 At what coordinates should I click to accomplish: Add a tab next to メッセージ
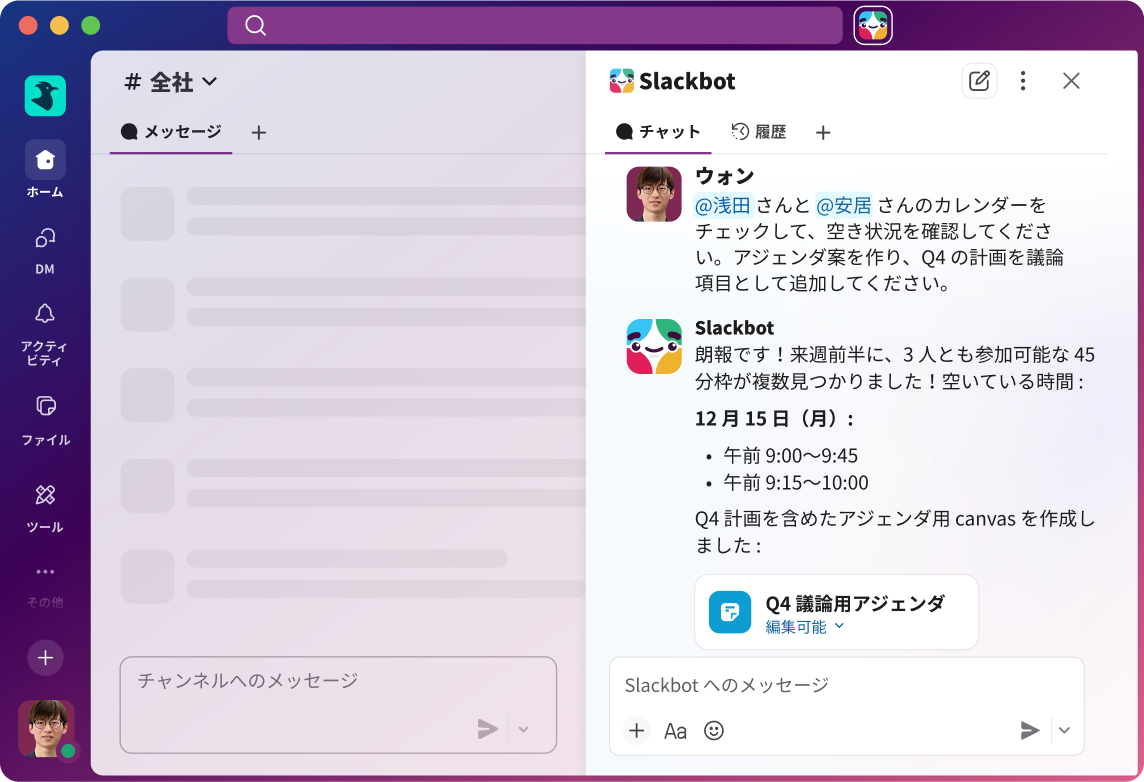258,133
